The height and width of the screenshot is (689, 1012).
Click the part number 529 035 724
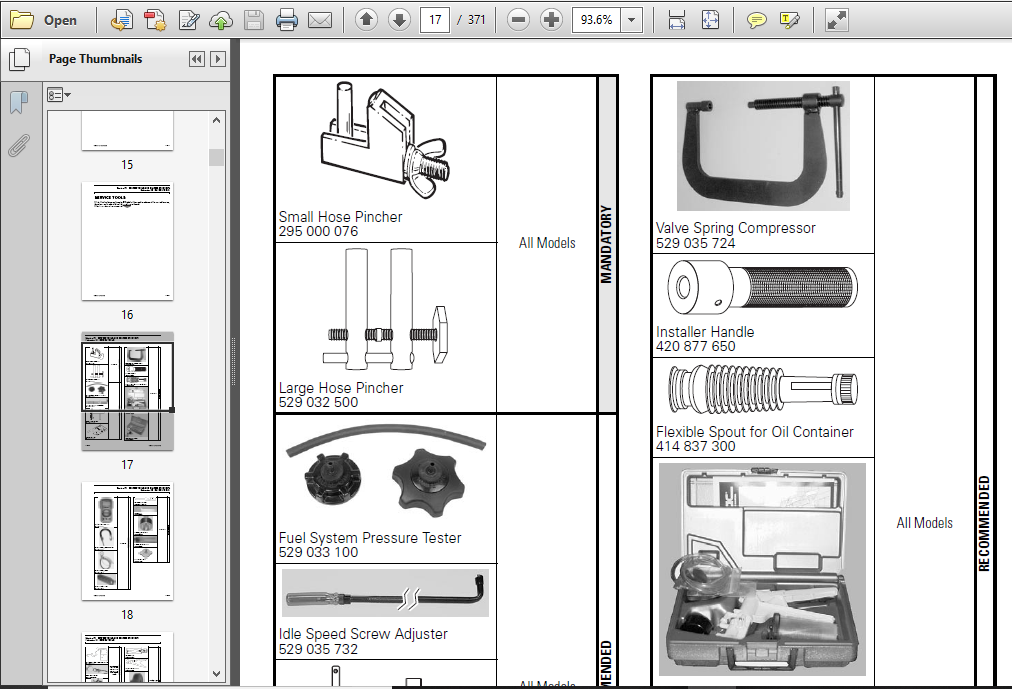[x=695, y=243]
